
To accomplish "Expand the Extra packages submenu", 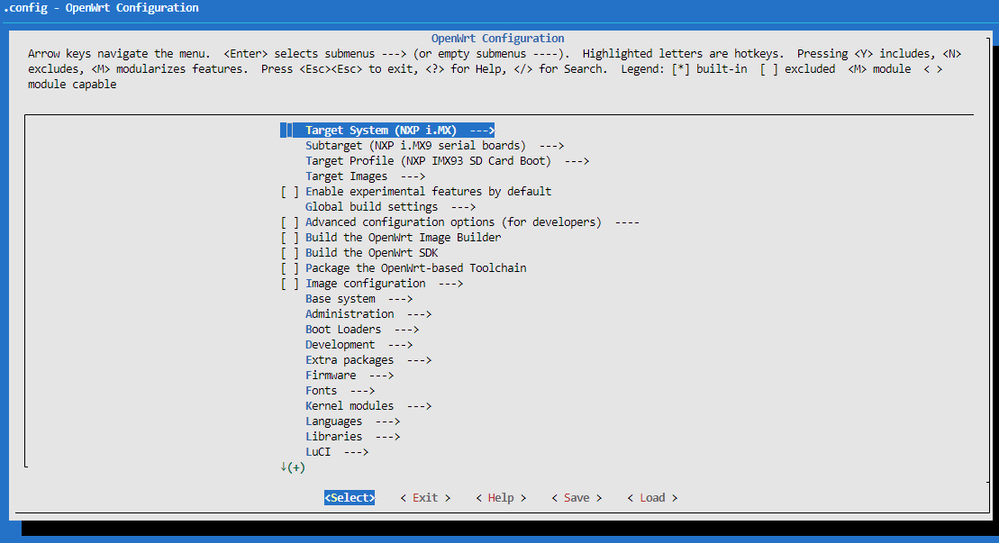I will pyautogui.click(x=368, y=359).
